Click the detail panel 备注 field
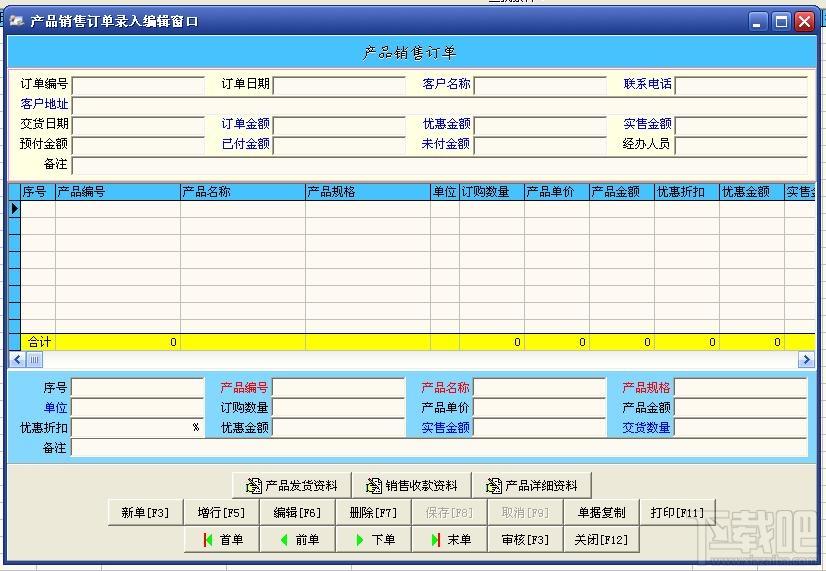826x571 pixels. [x=439, y=448]
